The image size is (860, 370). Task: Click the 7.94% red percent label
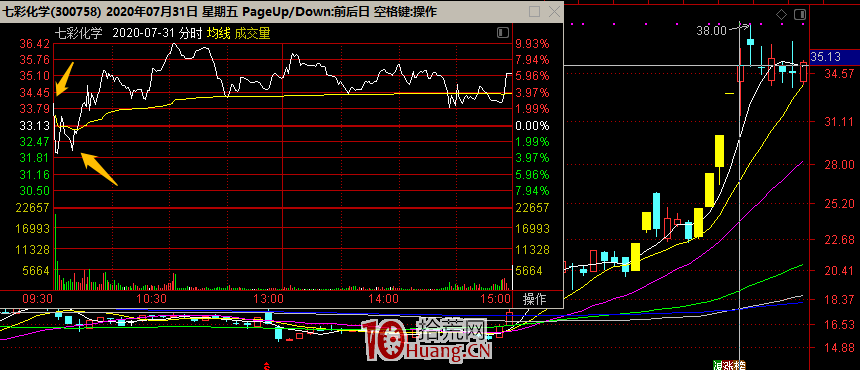coord(533,60)
